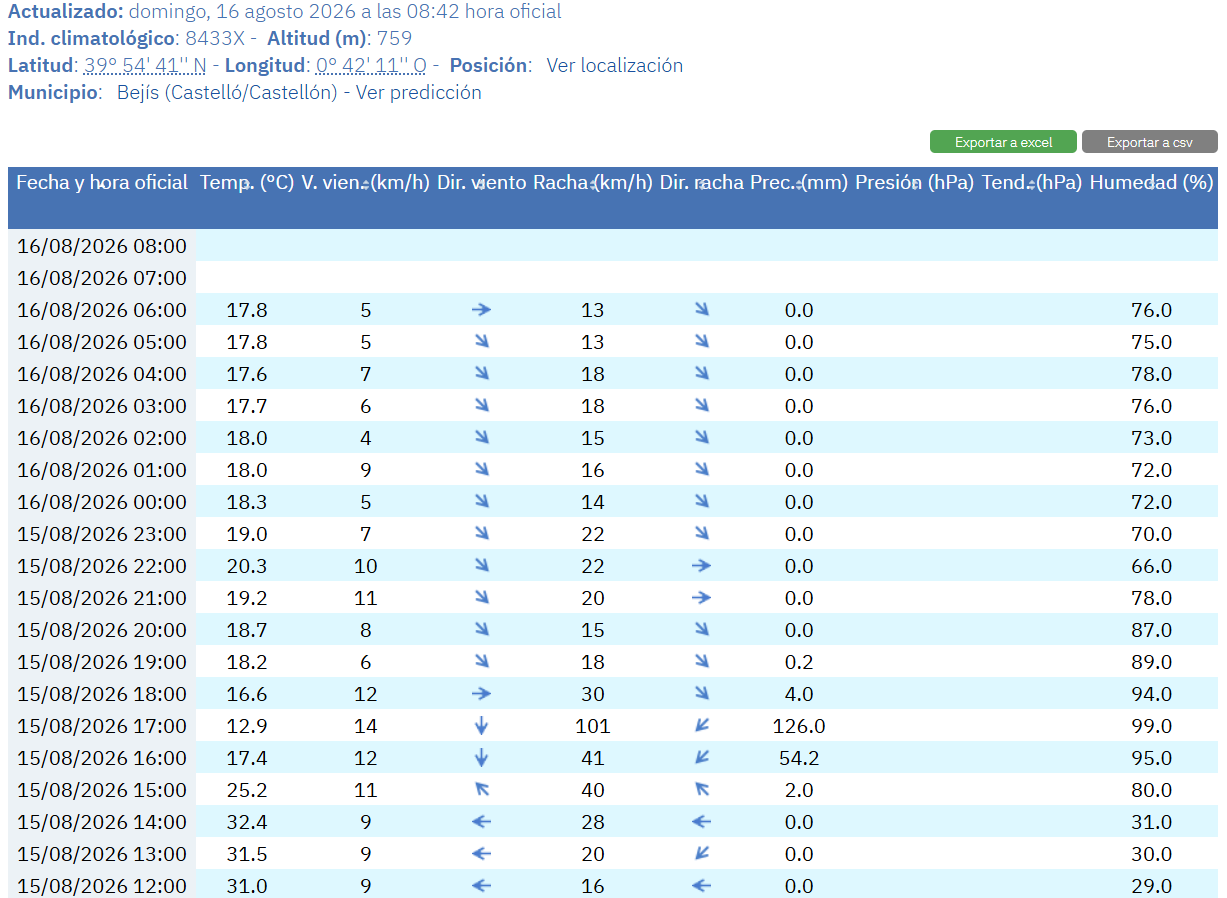Click wind direction arrow for 15/08/2026 20:00
Viewport: 1227px width, 898px height.
click(481, 630)
